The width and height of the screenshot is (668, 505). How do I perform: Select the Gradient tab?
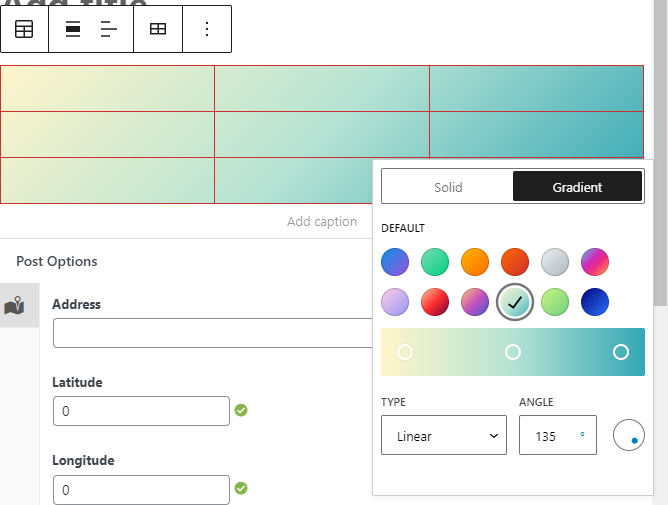(x=577, y=187)
